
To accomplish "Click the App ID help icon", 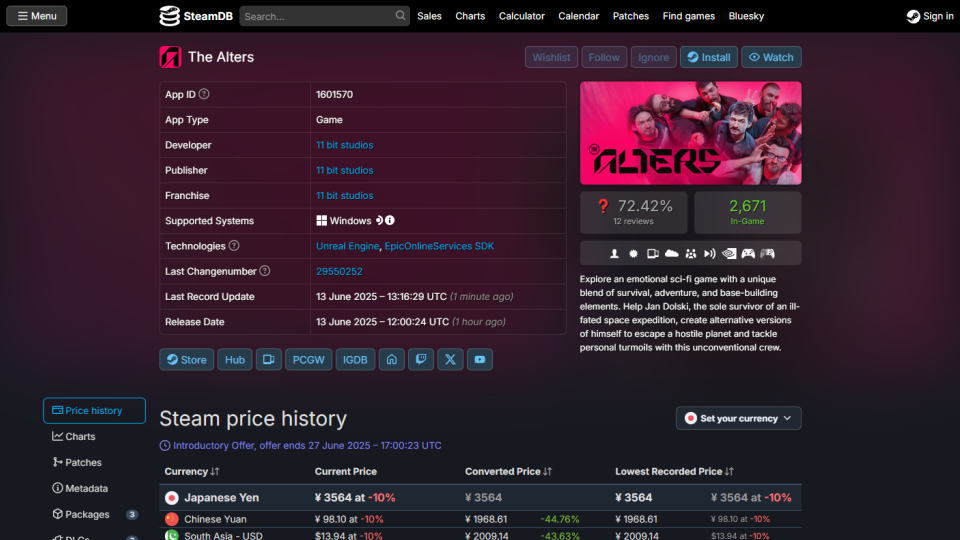I will pyautogui.click(x=204, y=94).
